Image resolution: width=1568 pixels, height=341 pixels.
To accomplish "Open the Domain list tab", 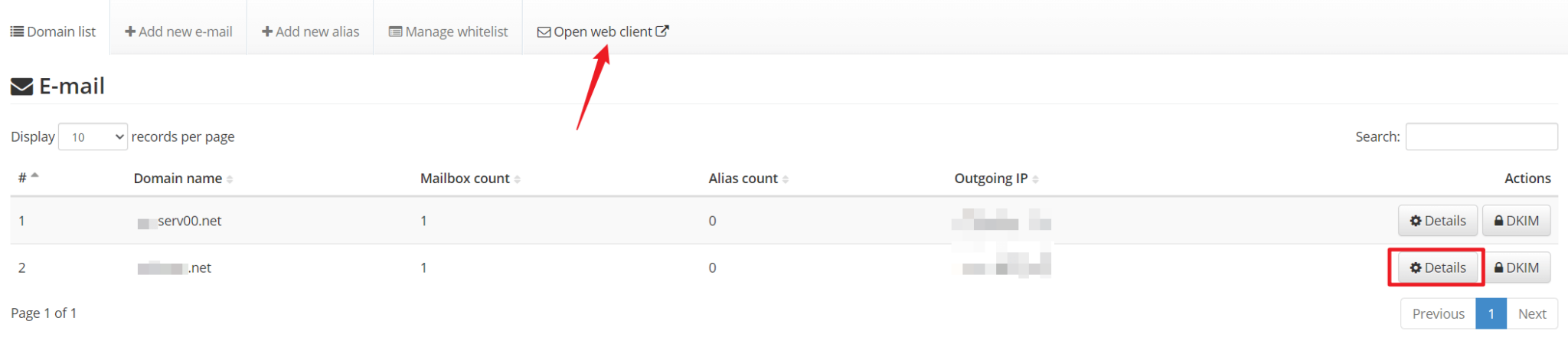I will point(54,31).
